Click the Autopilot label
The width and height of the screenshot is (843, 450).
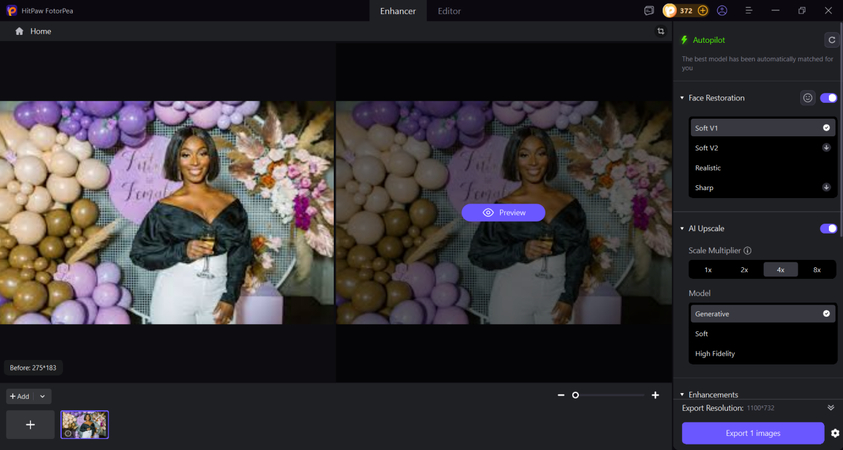click(709, 40)
